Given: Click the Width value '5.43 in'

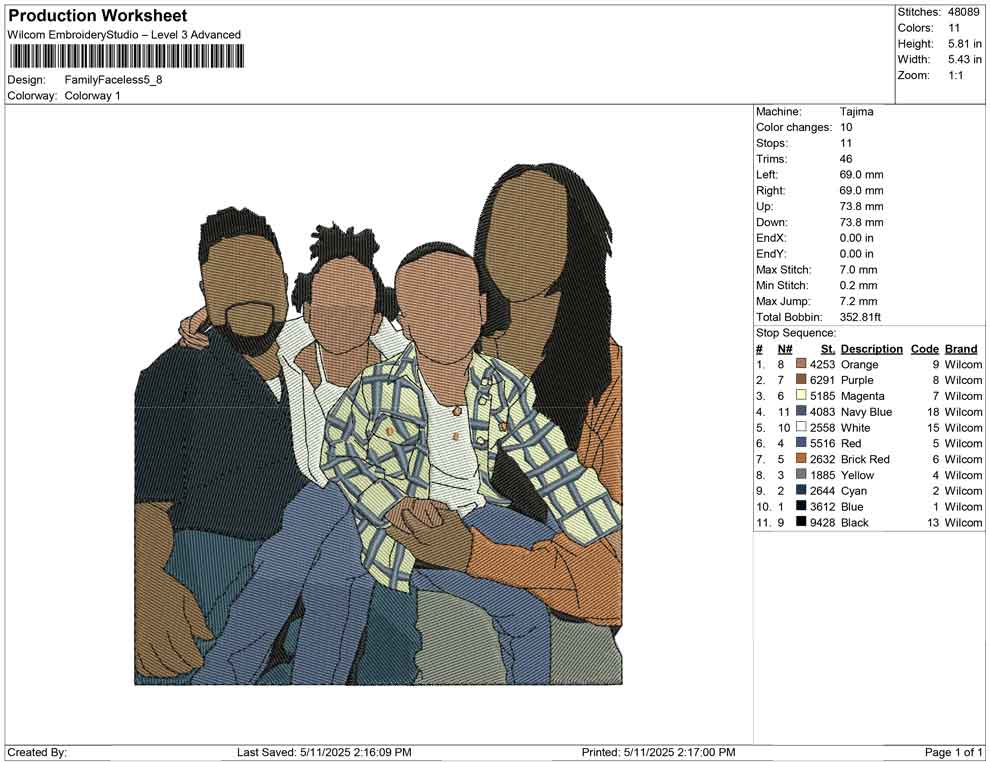Looking at the screenshot, I should pyautogui.click(x=965, y=59).
